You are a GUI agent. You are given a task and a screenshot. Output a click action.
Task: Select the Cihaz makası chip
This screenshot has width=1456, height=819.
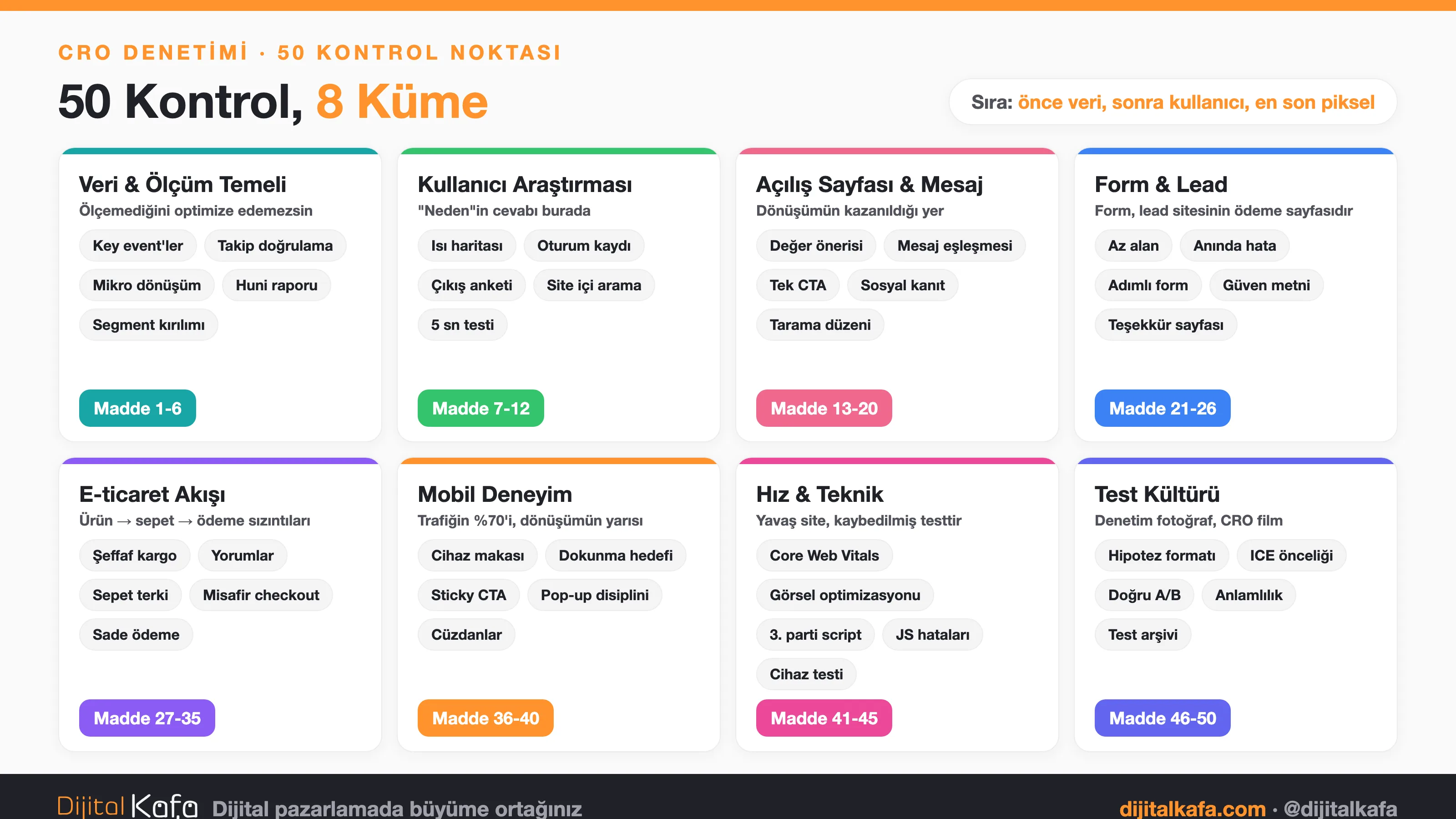pos(478,555)
